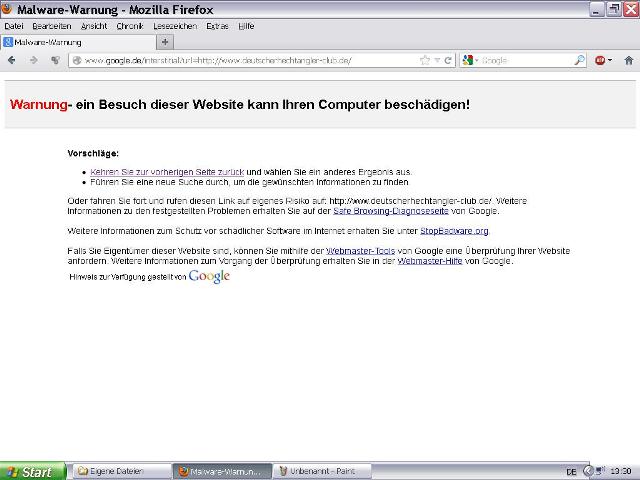Open the Windows Start button

[x=33, y=471]
